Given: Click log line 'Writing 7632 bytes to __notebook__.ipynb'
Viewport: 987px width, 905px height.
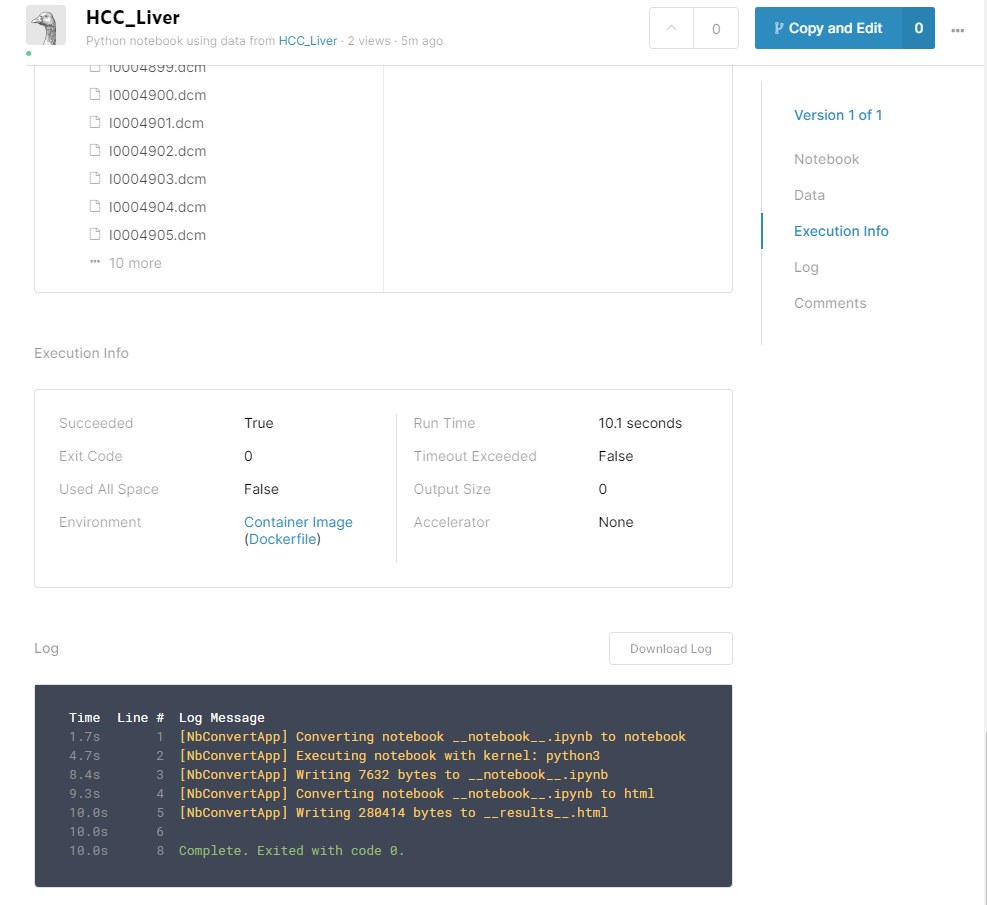Looking at the screenshot, I should point(393,775).
